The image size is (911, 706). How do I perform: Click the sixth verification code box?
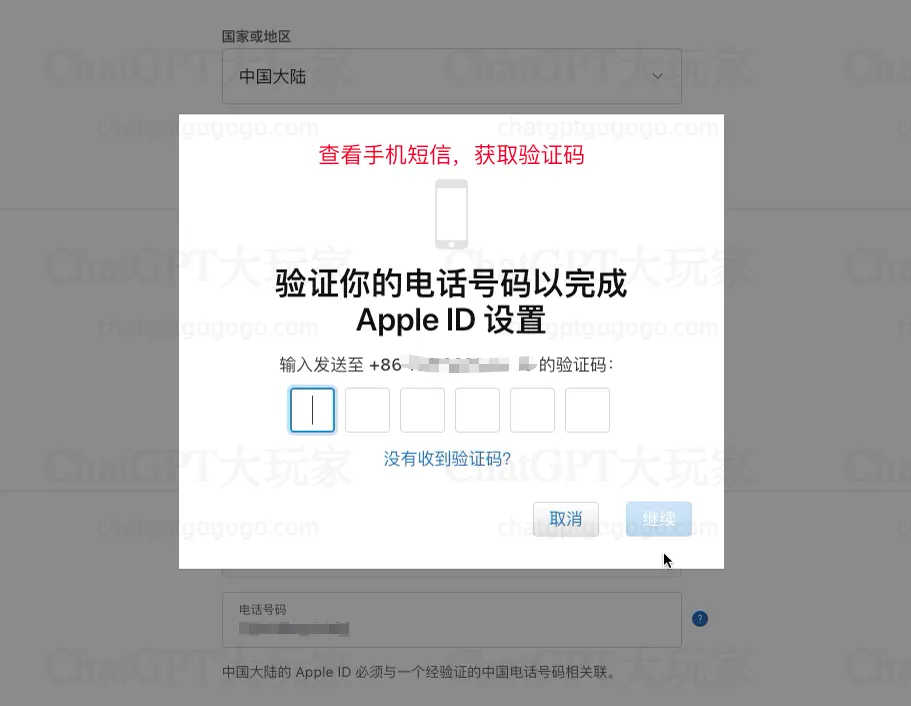pyautogui.click(x=587, y=410)
